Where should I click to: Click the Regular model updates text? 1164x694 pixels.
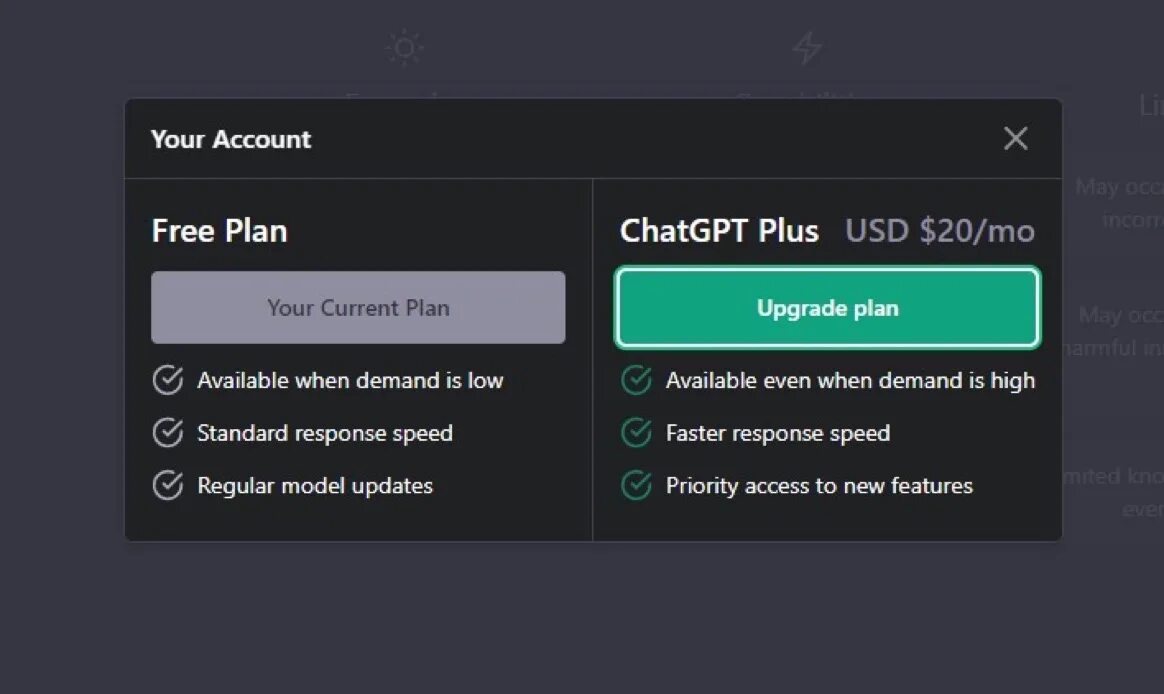point(315,486)
